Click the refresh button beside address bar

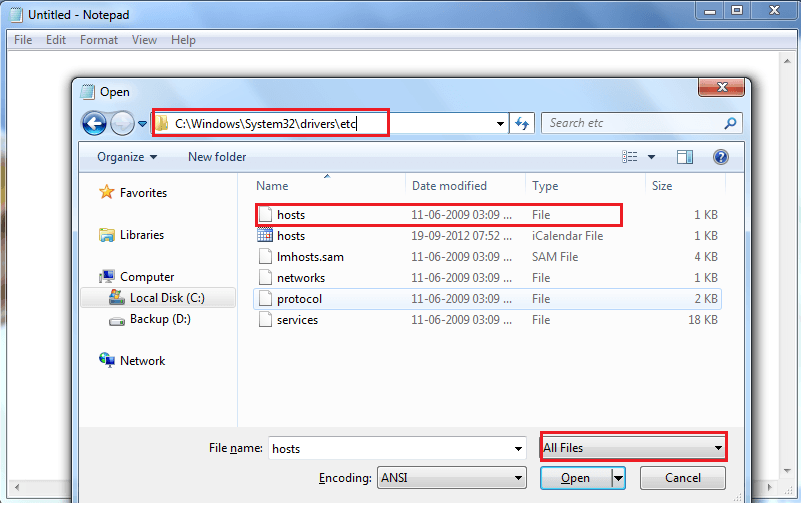(522, 124)
